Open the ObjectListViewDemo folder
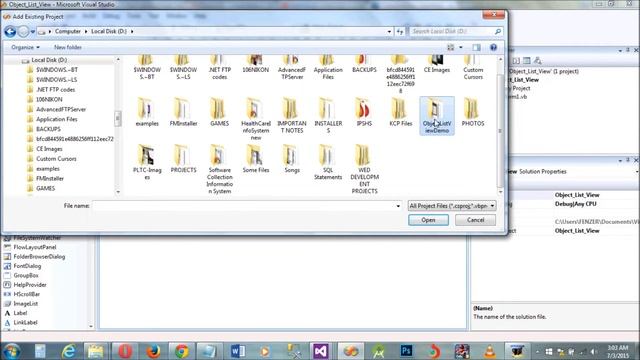The height and width of the screenshot is (360, 640). click(x=436, y=116)
